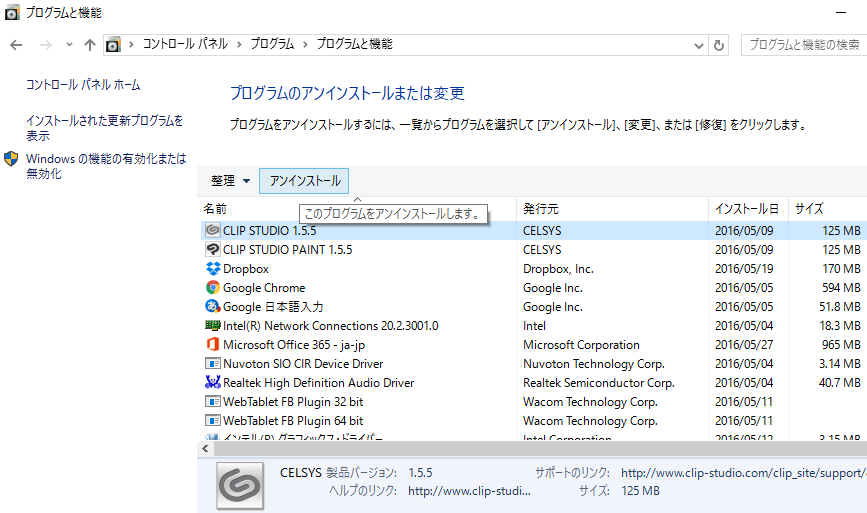This screenshot has height=513, width=867.
Task: Sort by the 発行元 column header
Action: (540, 209)
